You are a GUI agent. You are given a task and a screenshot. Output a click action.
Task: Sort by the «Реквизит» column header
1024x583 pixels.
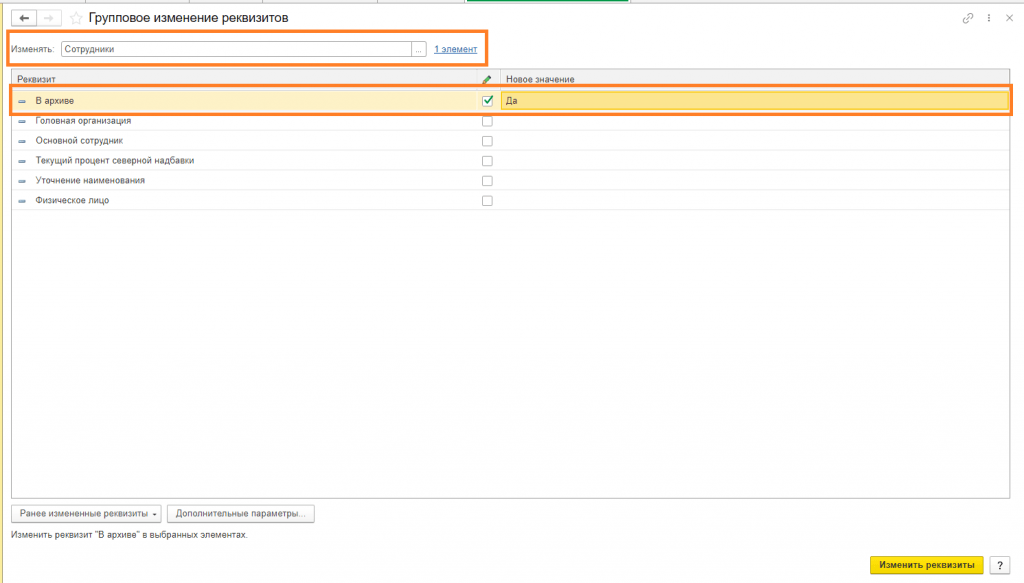pyautogui.click(x=240, y=79)
